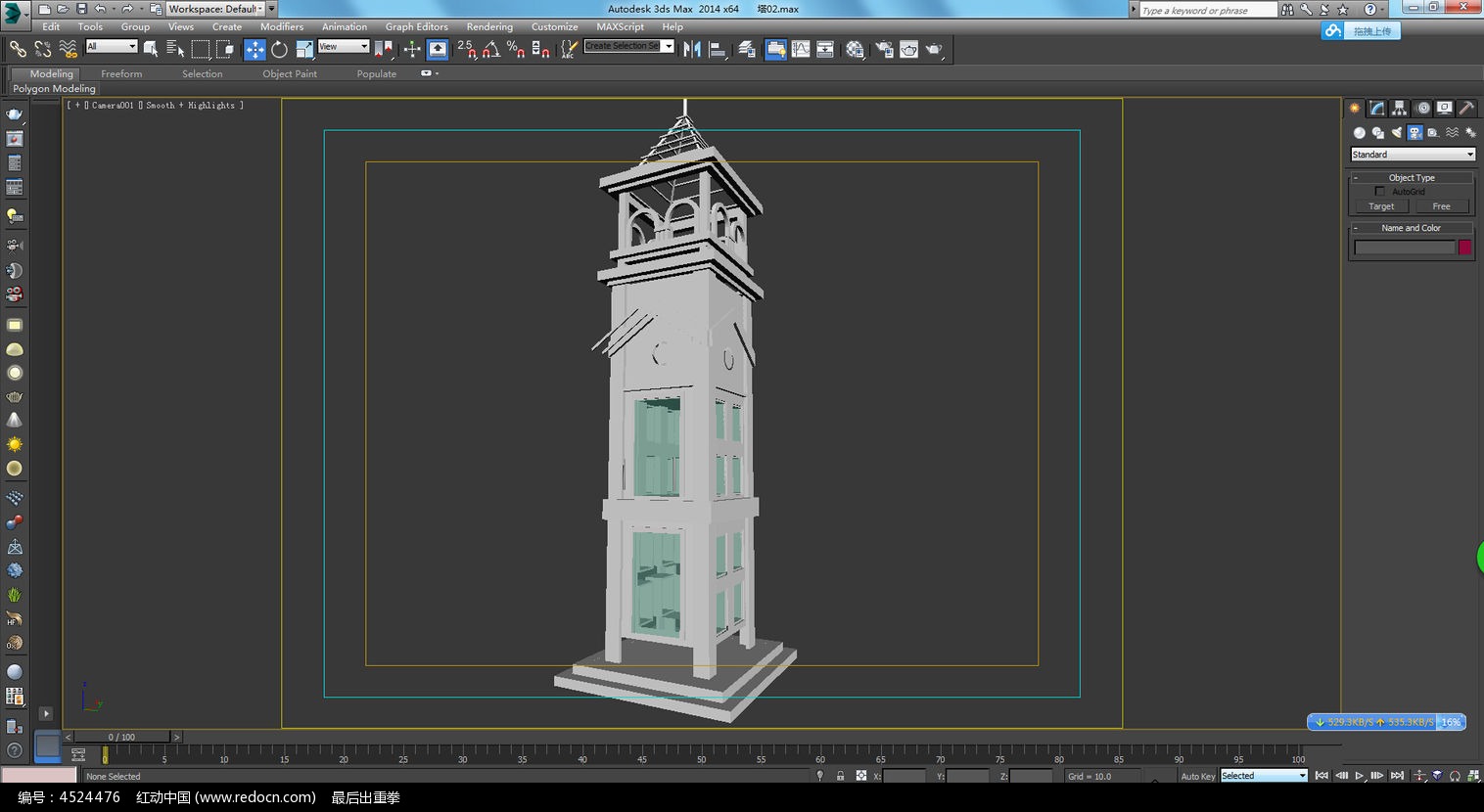Image resolution: width=1484 pixels, height=812 pixels.
Task: Toggle the Keyboard Shortcut Override button
Action: click(438, 49)
